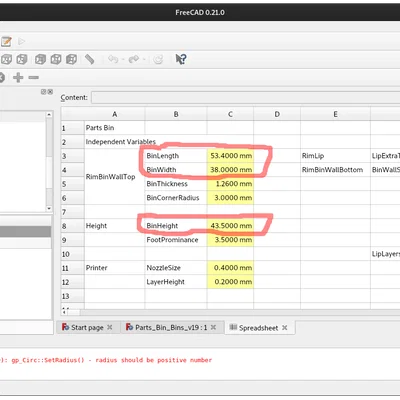
Task: Select the BinLength value cell 53.4000 mm
Action: tap(230, 156)
